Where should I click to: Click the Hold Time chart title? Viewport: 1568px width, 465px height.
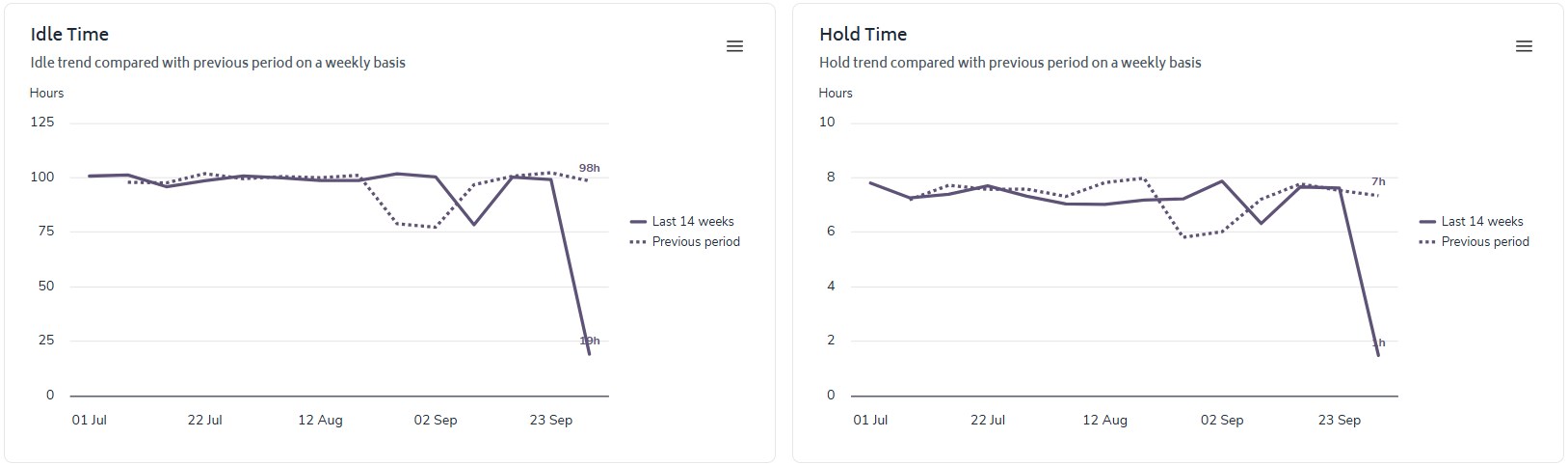pyautogui.click(x=863, y=35)
